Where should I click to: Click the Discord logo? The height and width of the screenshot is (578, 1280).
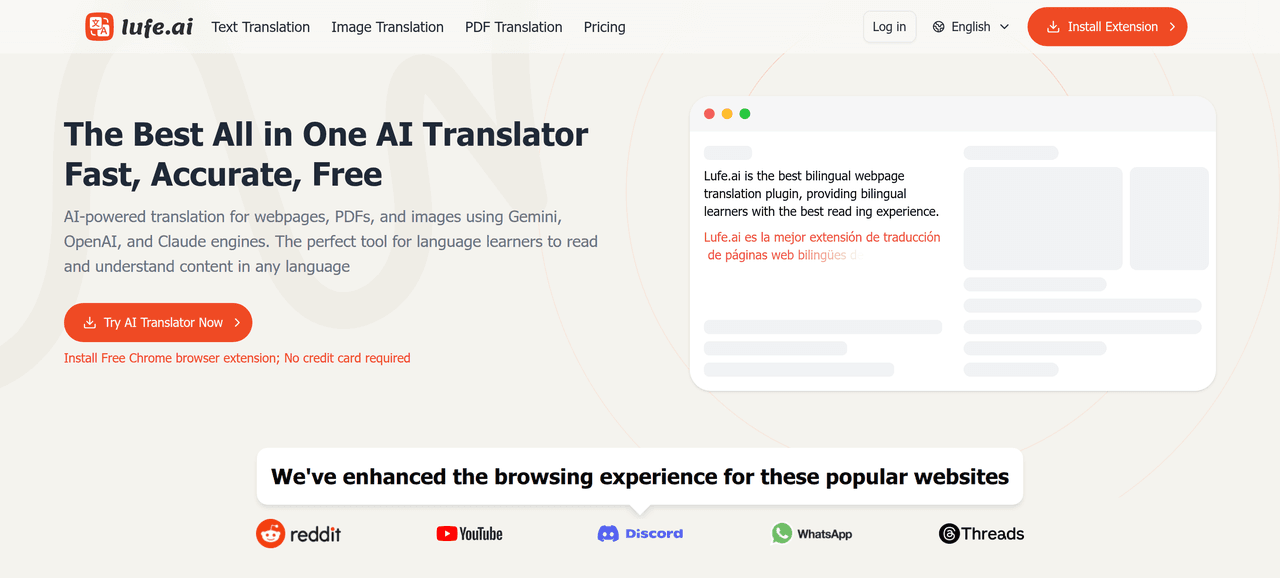click(640, 534)
